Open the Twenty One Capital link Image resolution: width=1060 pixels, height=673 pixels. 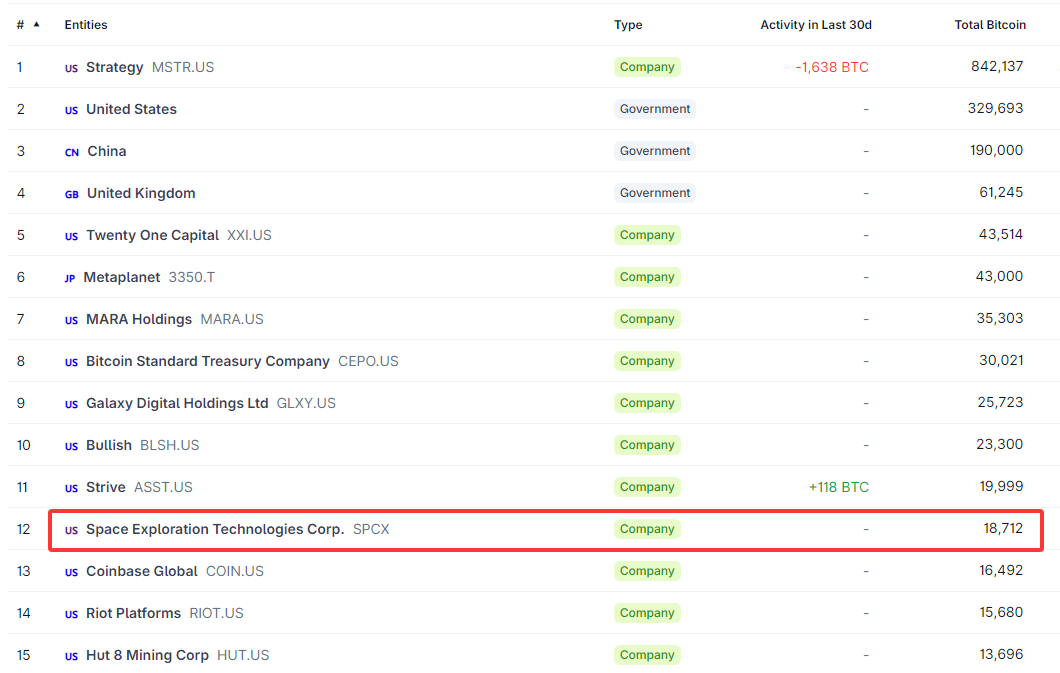(x=152, y=235)
